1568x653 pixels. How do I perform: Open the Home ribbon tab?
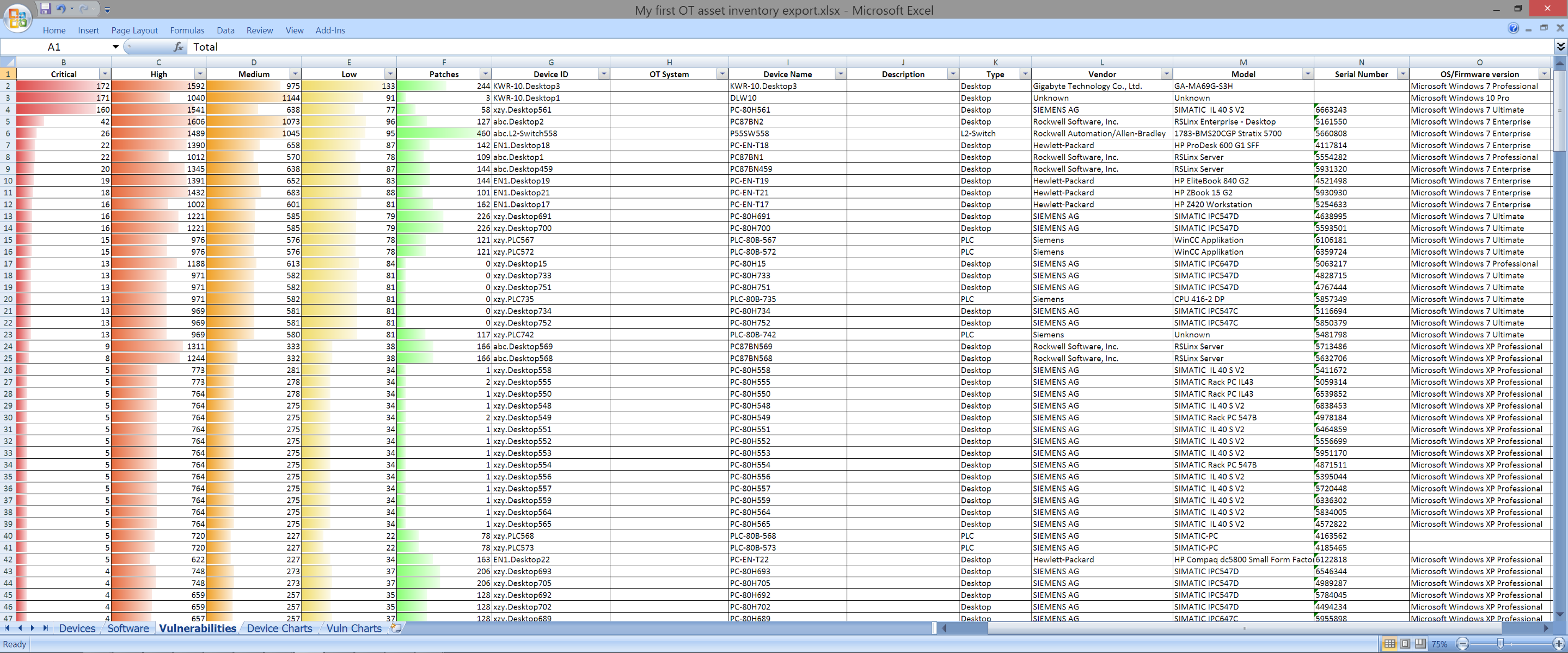pyautogui.click(x=54, y=30)
